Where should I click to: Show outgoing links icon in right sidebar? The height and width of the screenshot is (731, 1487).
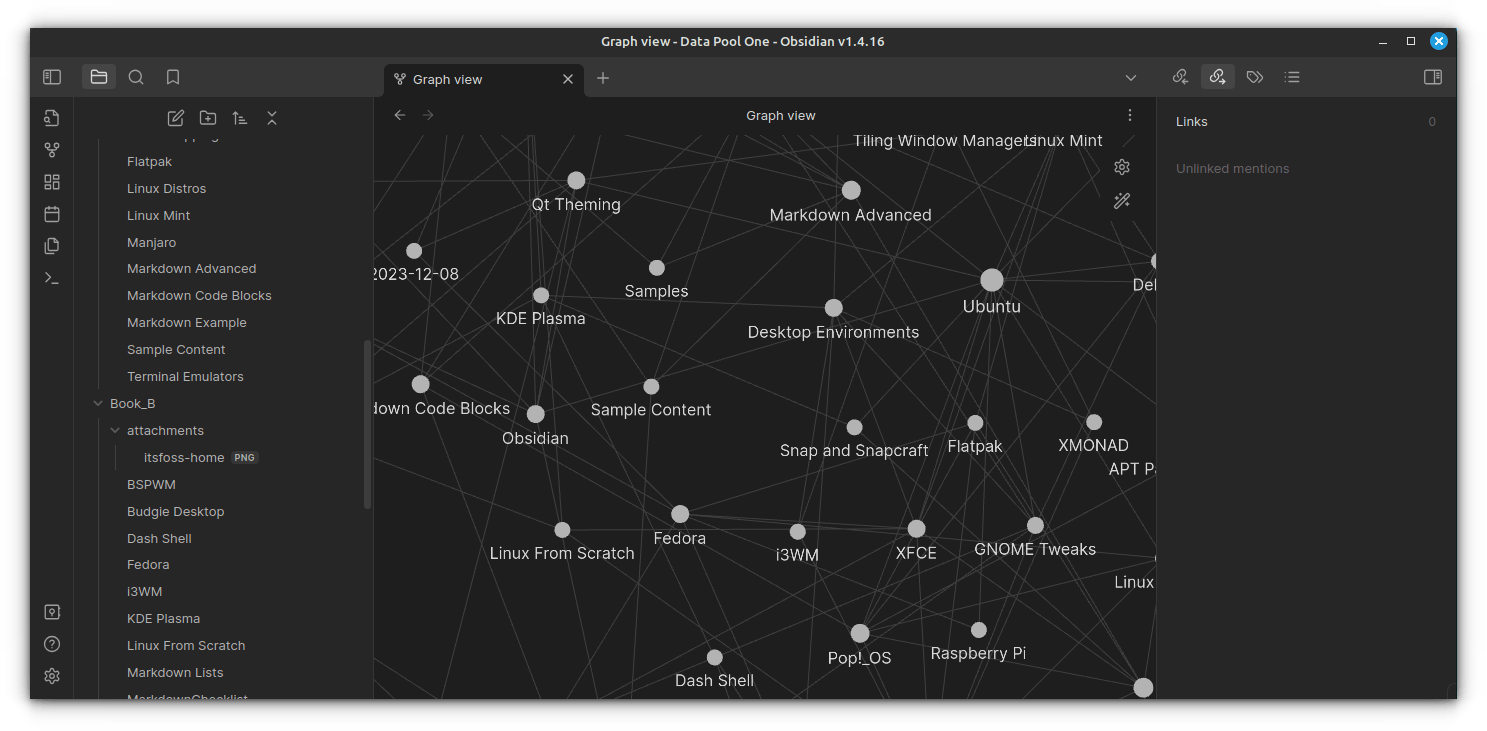1218,77
